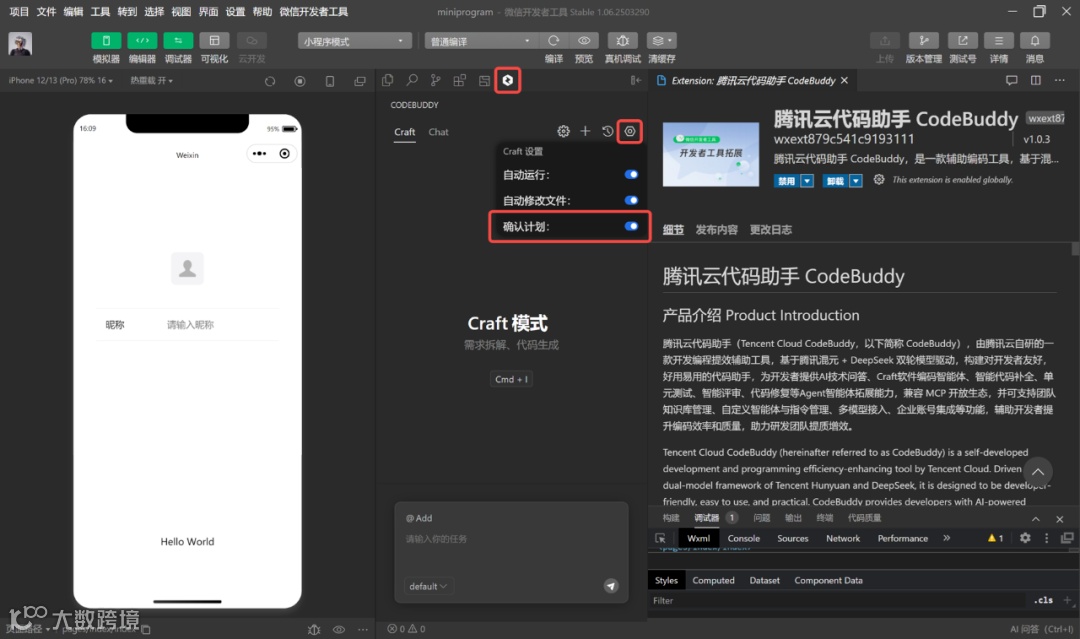Viewport: 1080px width, 639px height.
Task: Toggle the 自动修改文件 switch
Action: pyautogui.click(x=631, y=200)
